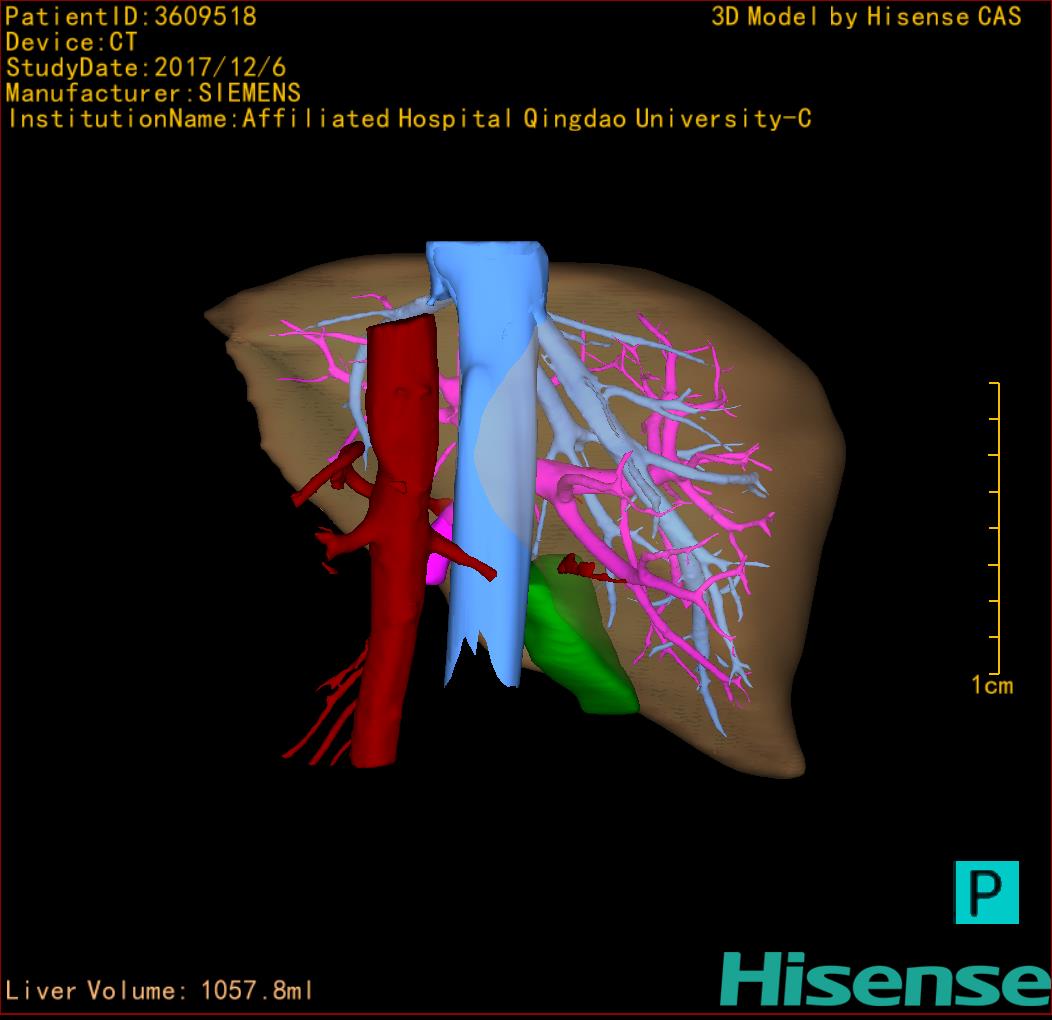Screen dimensions: 1052x1020
Task: Click the InstitutionName Affiliated Hospital text
Action: pyautogui.click(x=409, y=119)
